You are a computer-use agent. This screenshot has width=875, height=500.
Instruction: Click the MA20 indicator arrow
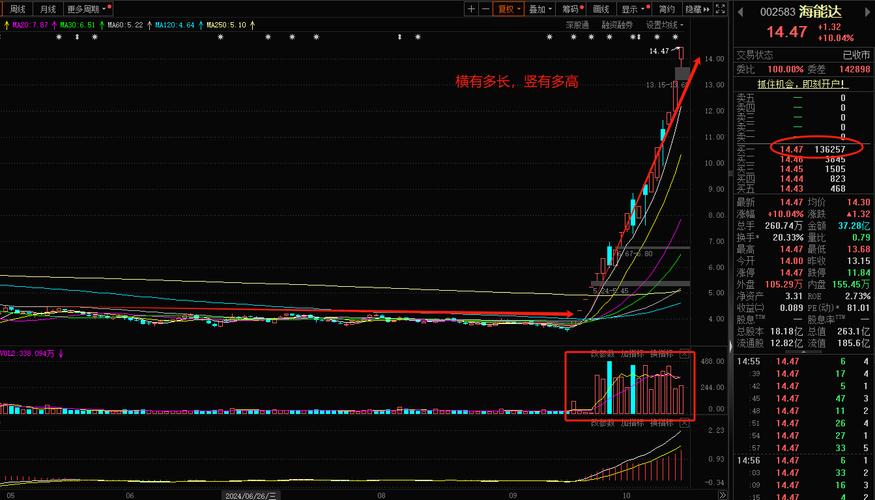(x=6, y=24)
